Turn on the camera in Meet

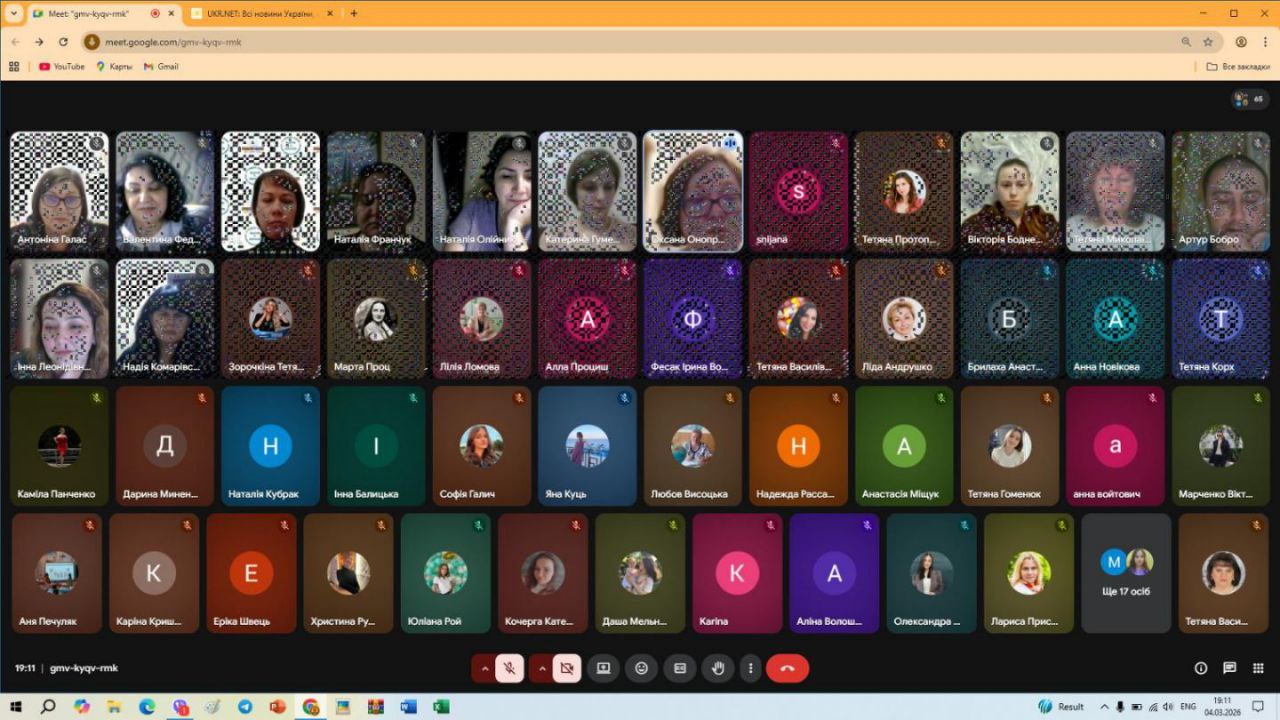coord(567,669)
